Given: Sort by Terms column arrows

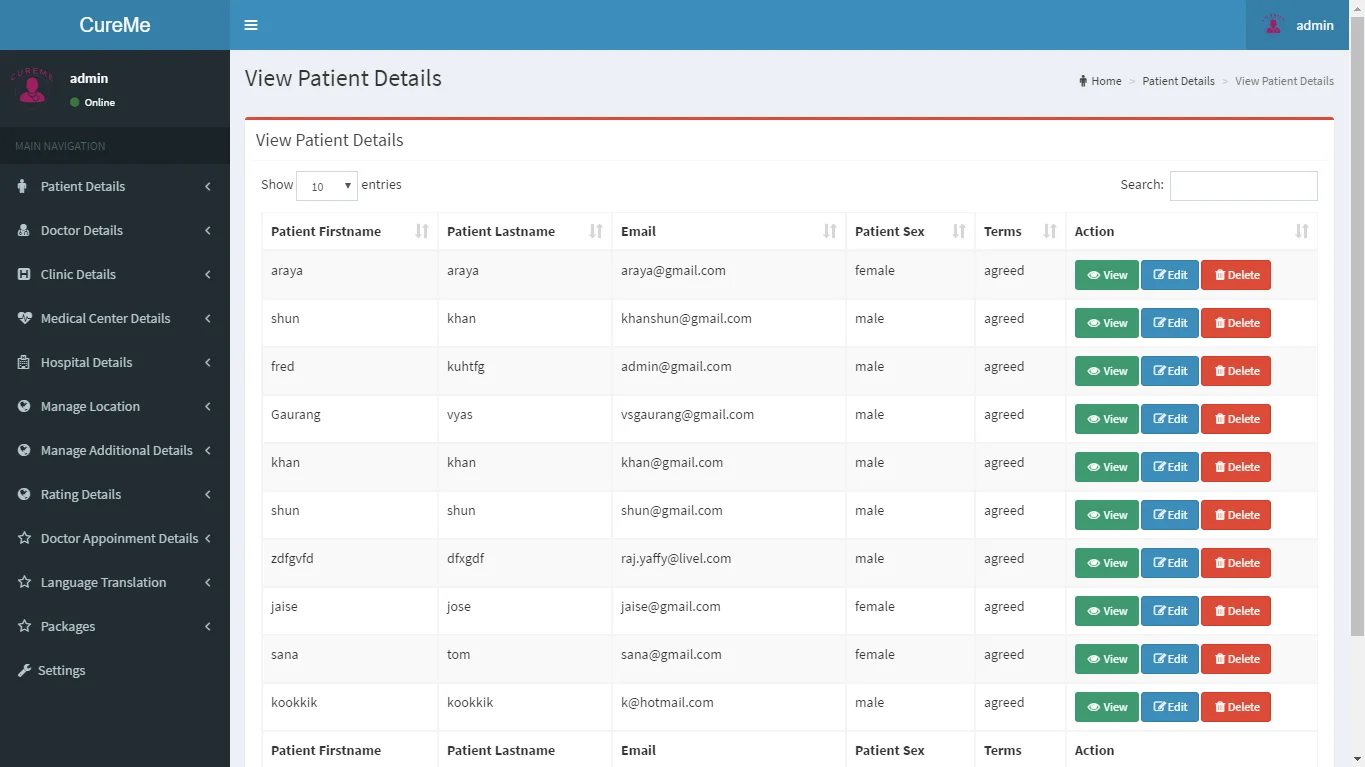Looking at the screenshot, I should [1050, 231].
